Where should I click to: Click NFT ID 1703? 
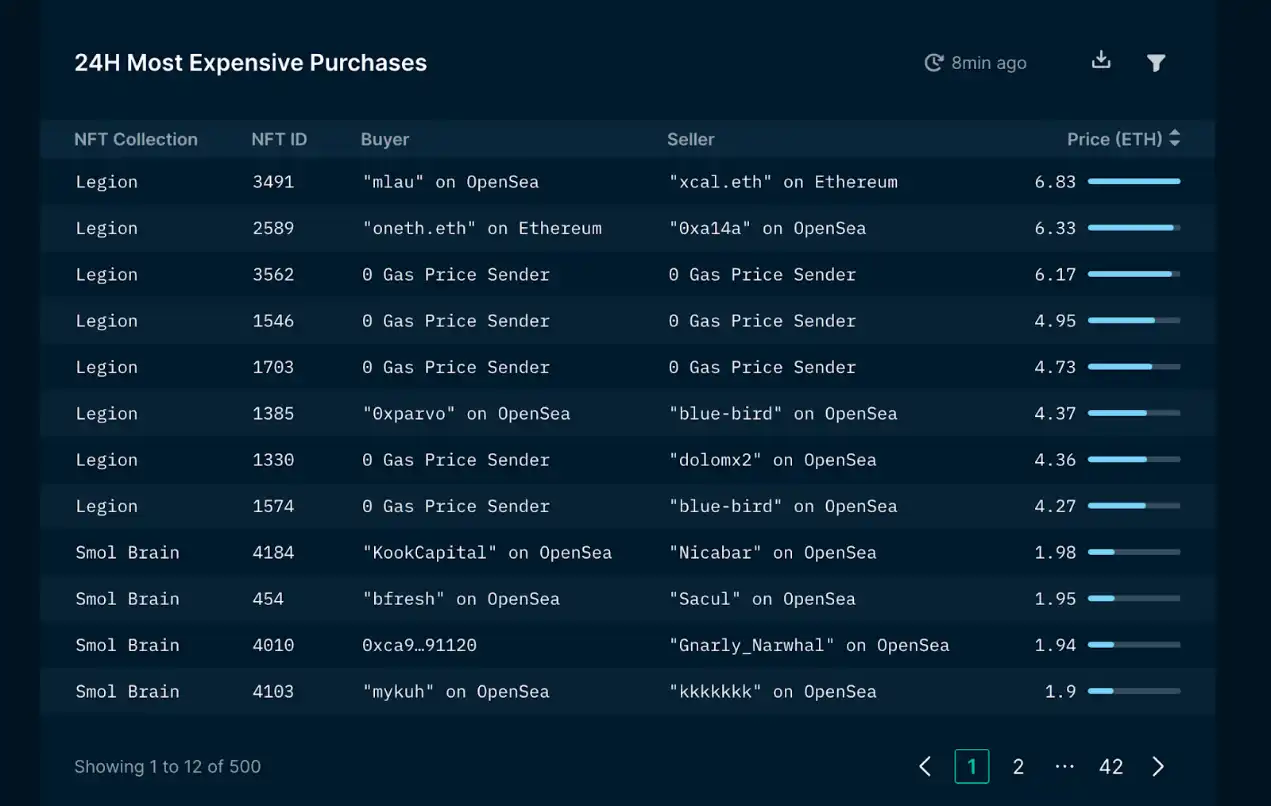coord(273,367)
